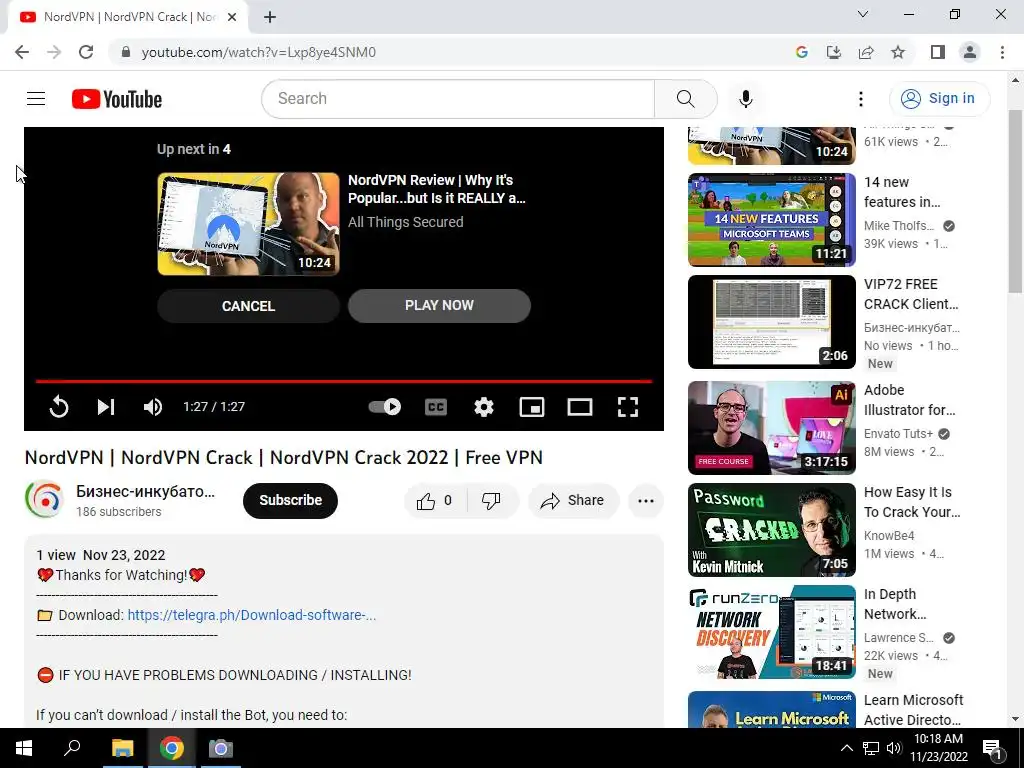1024x768 pixels.
Task: Open player settings gear
Action: pos(484,407)
